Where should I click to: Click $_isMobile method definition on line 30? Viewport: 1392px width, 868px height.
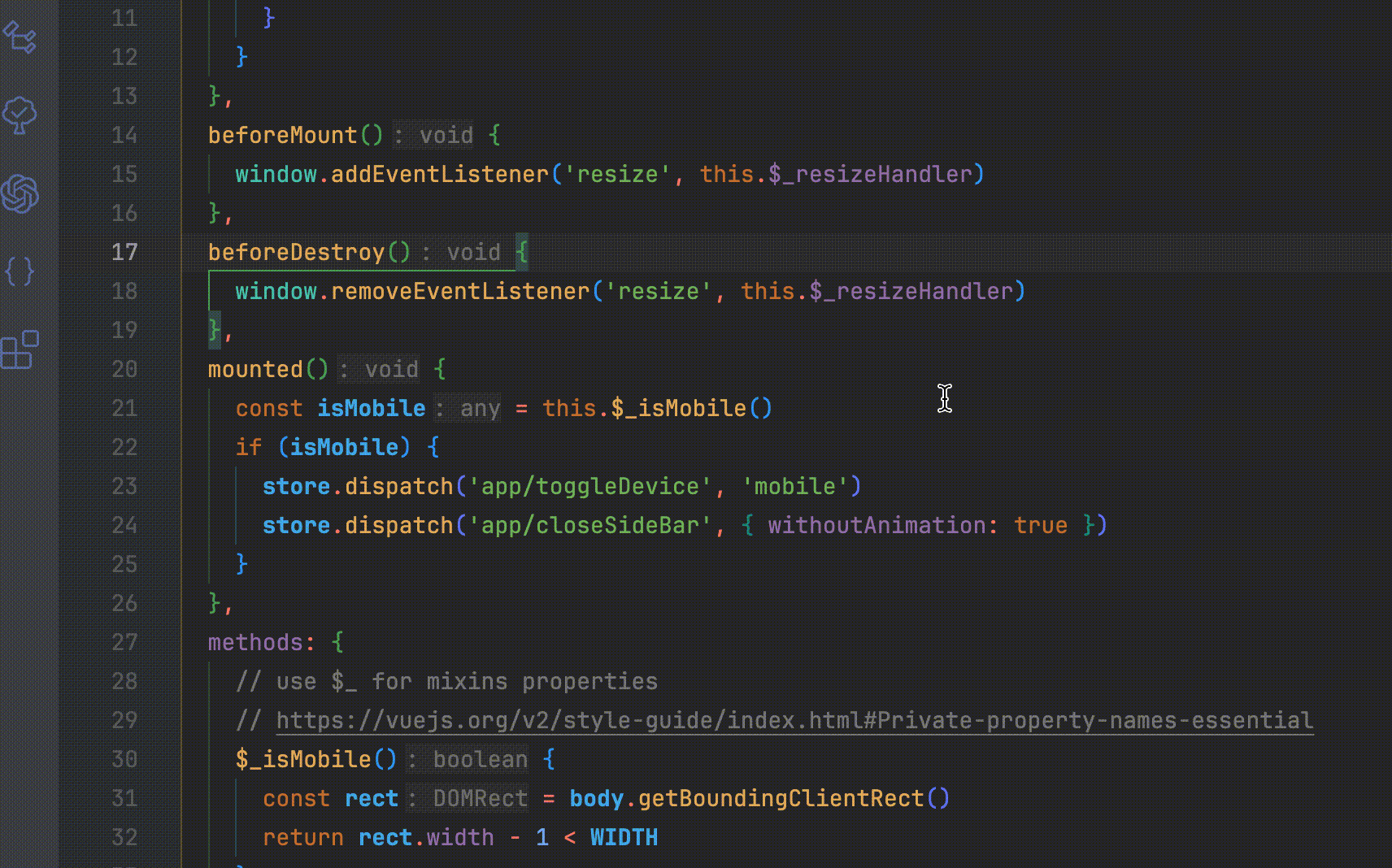click(303, 759)
